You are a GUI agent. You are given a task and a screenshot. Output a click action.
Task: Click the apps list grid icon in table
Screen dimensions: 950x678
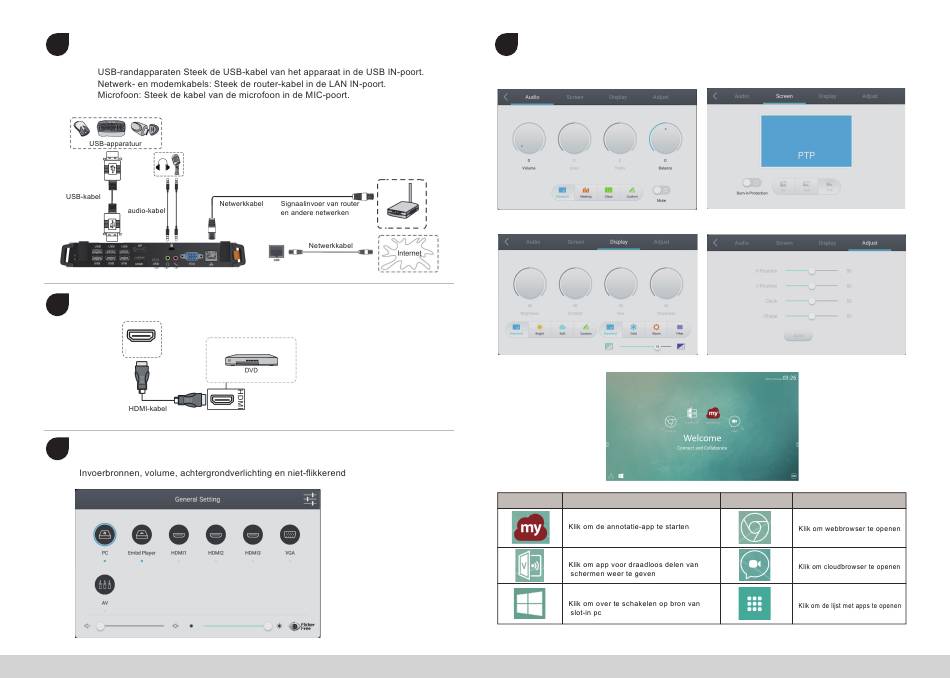point(755,603)
